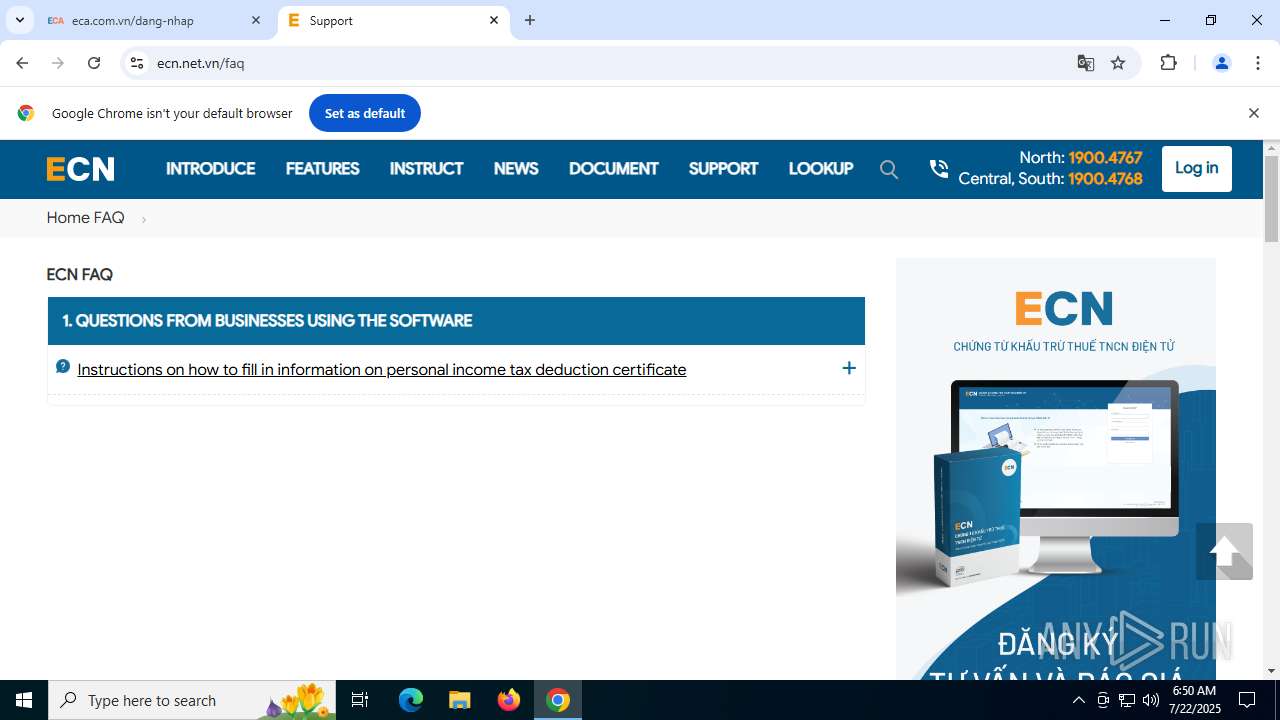Click the Windows Start button
Screen dimensions: 1280x720
point(24,700)
